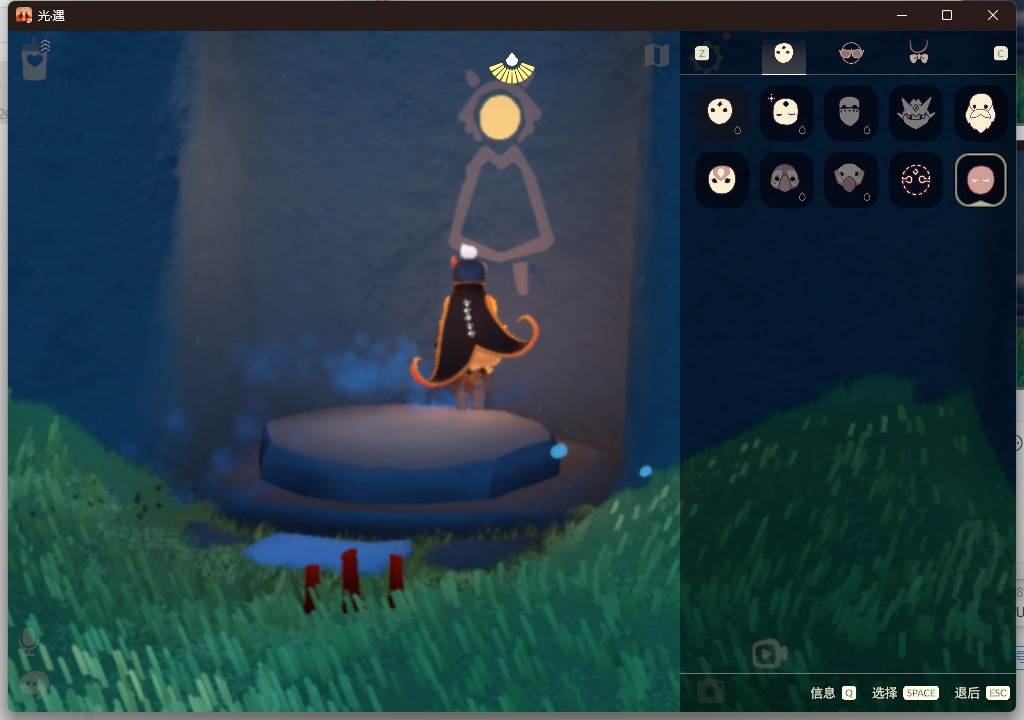Image resolution: width=1024 pixels, height=720 pixels.
Task: Click the 光遇 app icon in title bar
Action: point(24,15)
